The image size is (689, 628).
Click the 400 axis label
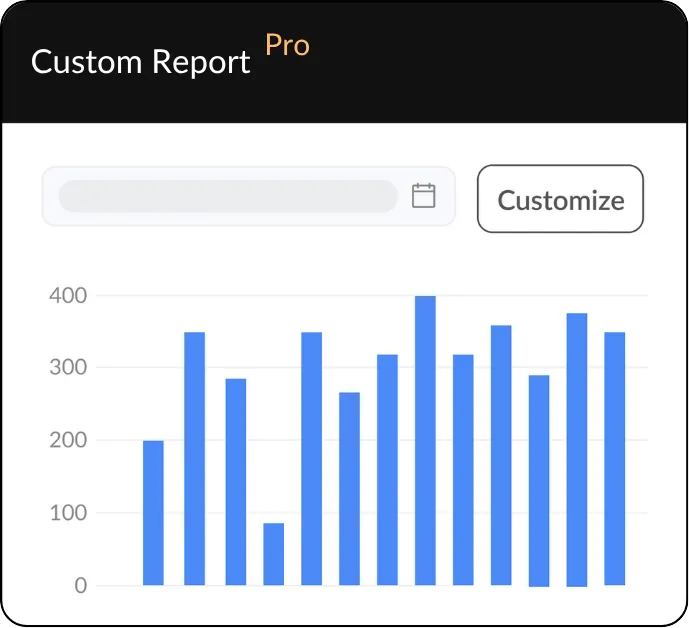click(x=68, y=295)
